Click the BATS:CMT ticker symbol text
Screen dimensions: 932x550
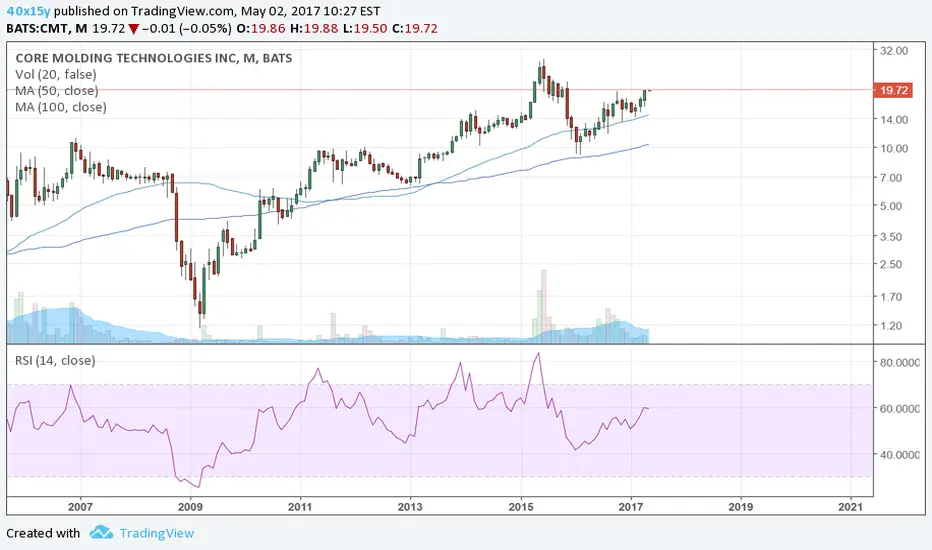click(38, 28)
